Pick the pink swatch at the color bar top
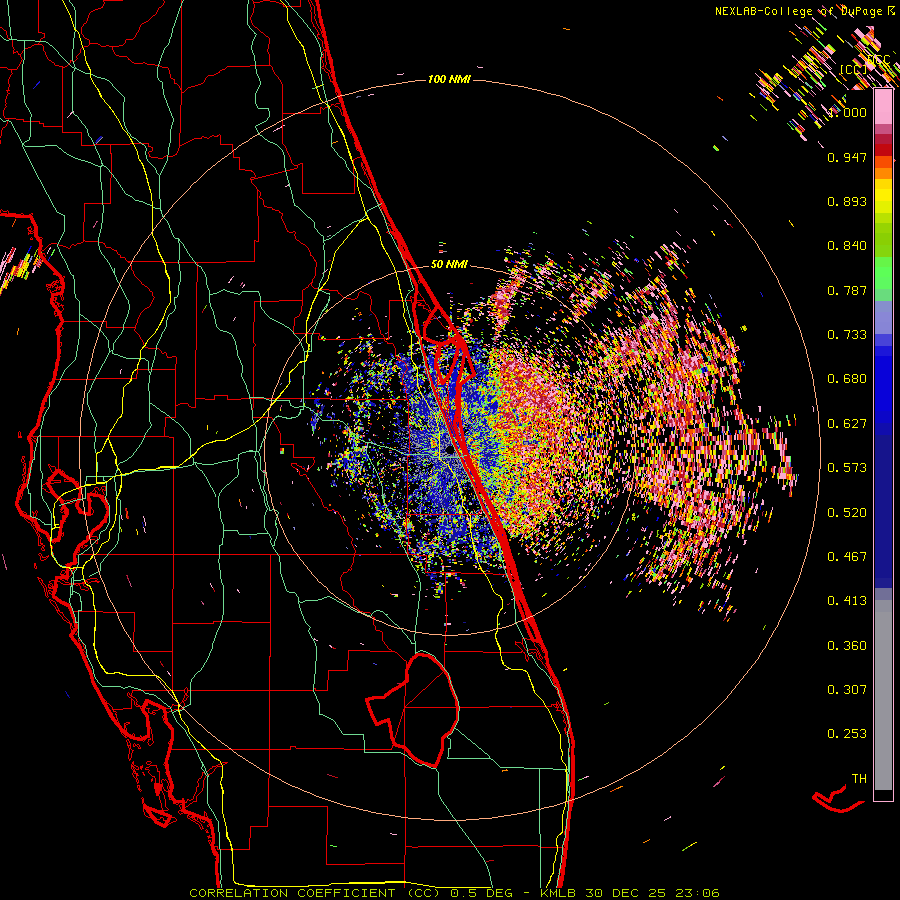900x900 pixels. 883,107
